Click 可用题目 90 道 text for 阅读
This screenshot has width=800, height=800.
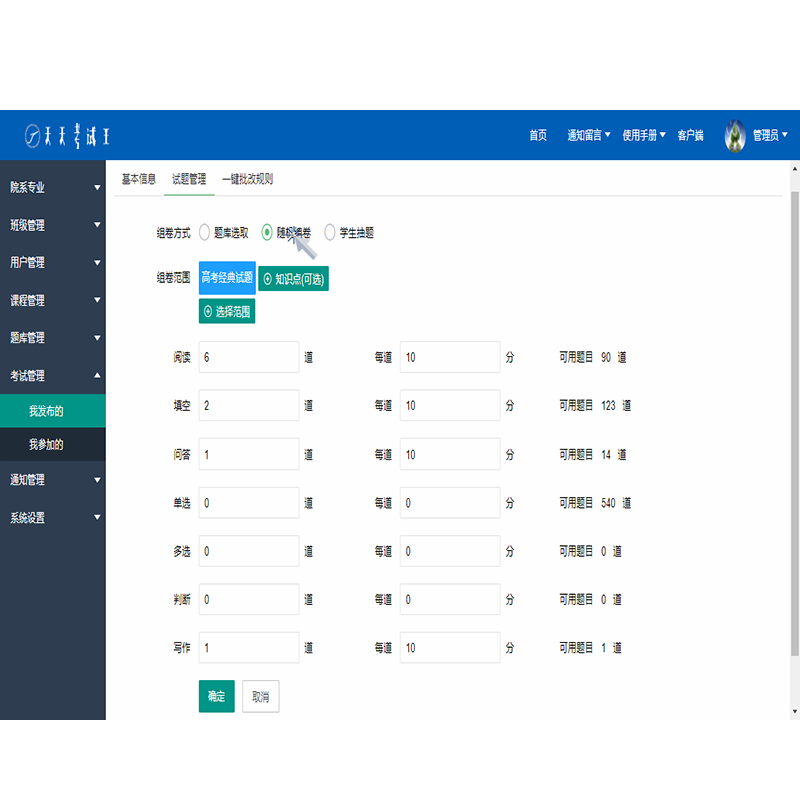pos(592,357)
